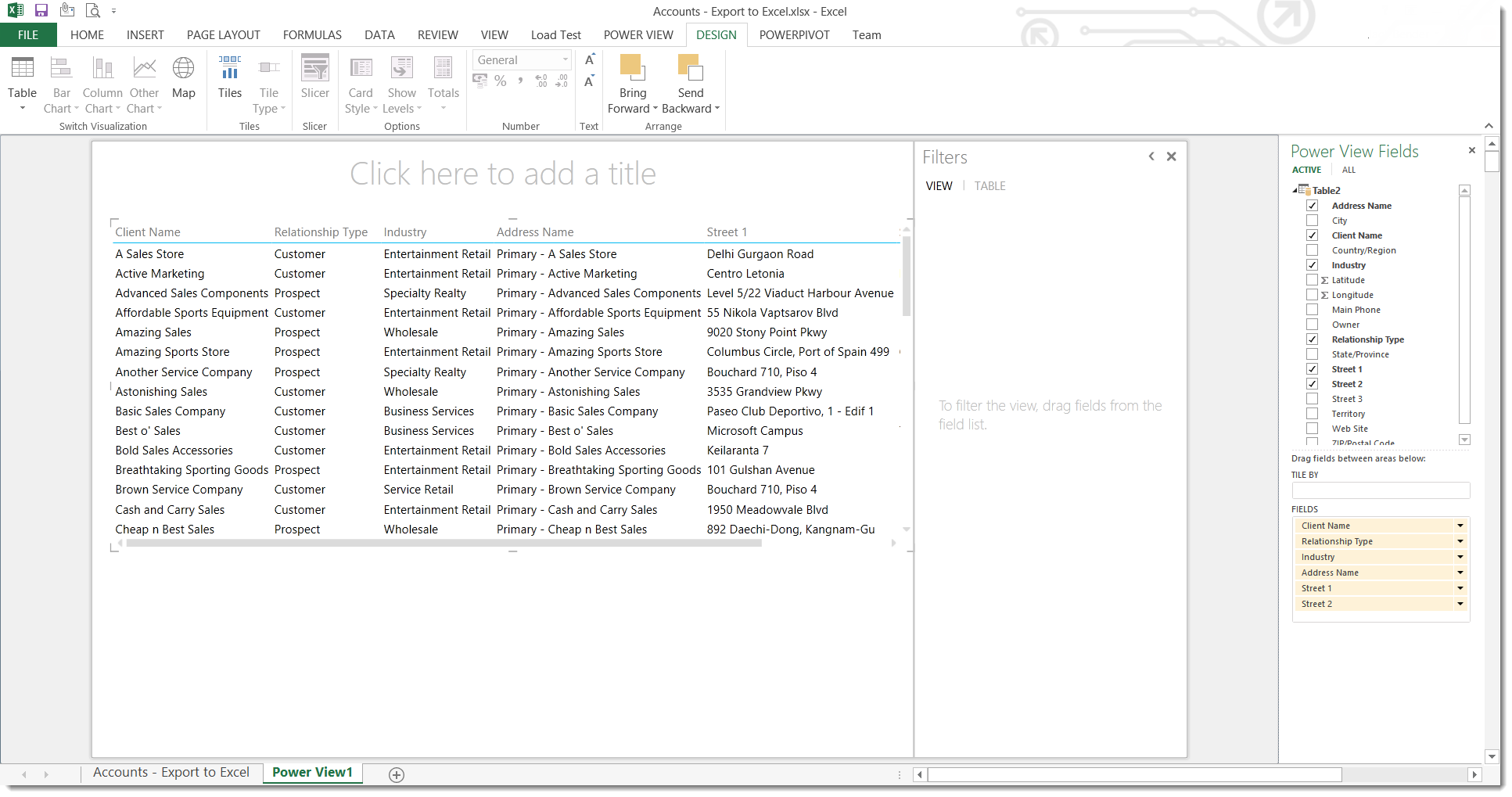
Task: Open the Accounts - Export to Excel sheet
Action: coord(171,773)
